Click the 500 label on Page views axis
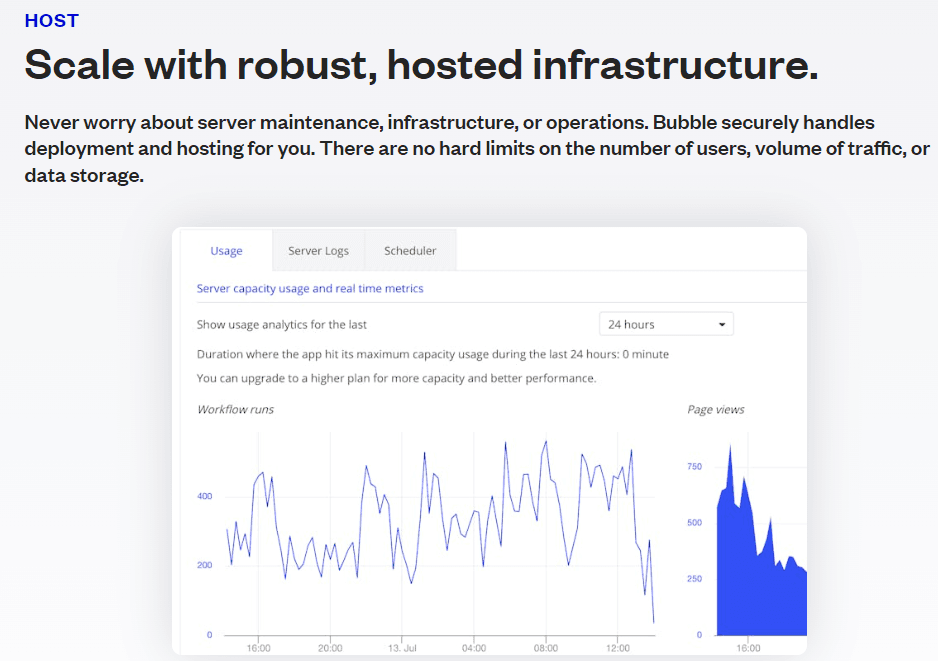938x661 pixels. point(695,523)
